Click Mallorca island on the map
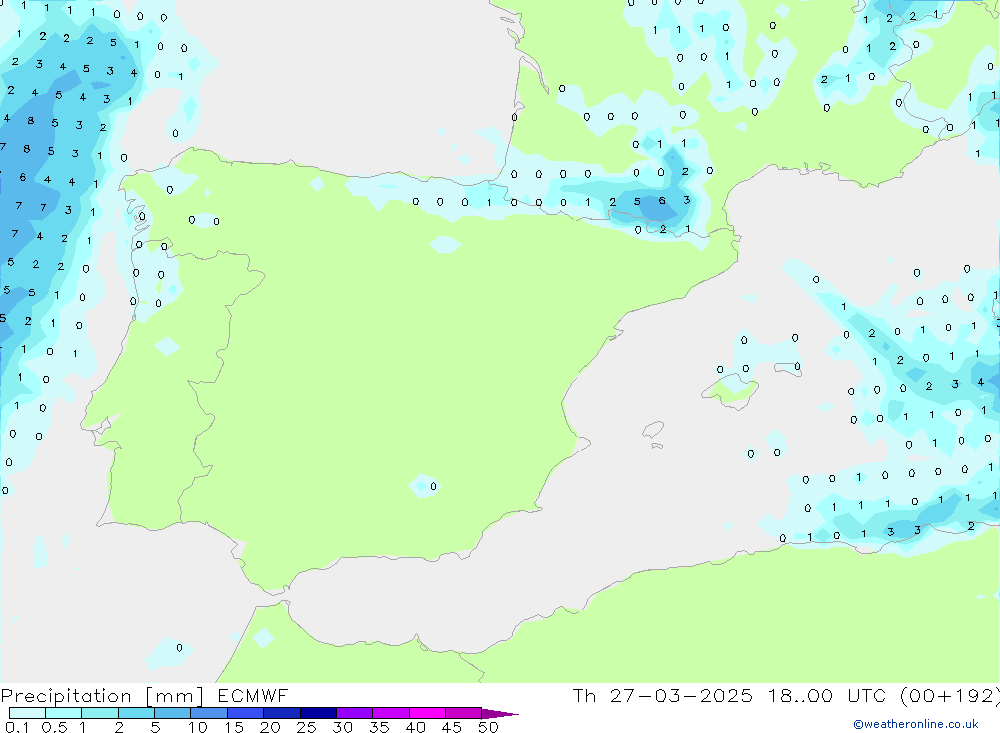The height and width of the screenshot is (733, 1000). [x=730, y=390]
